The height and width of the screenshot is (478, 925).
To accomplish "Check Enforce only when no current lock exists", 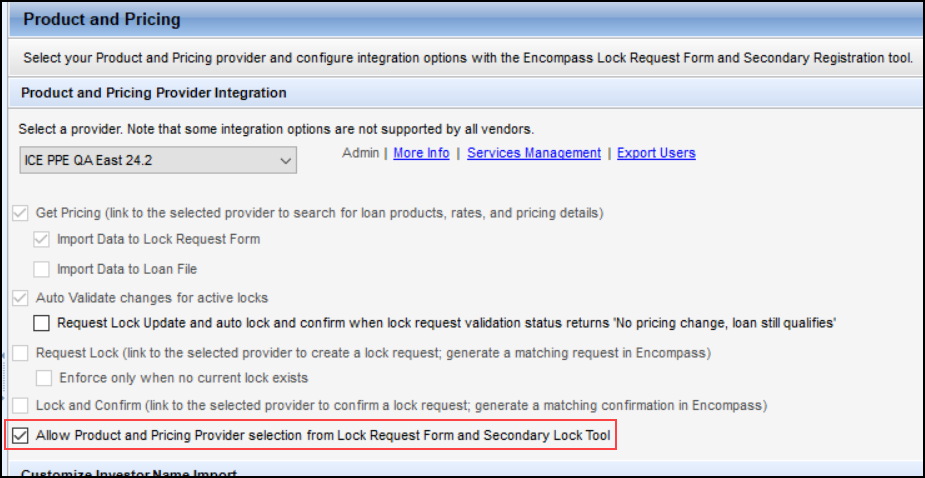I will [x=44, y=378].
